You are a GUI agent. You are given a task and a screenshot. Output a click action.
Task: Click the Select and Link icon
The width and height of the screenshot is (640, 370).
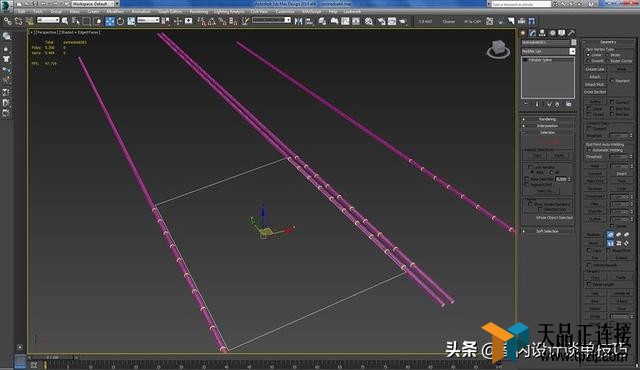tap(7, 21)
